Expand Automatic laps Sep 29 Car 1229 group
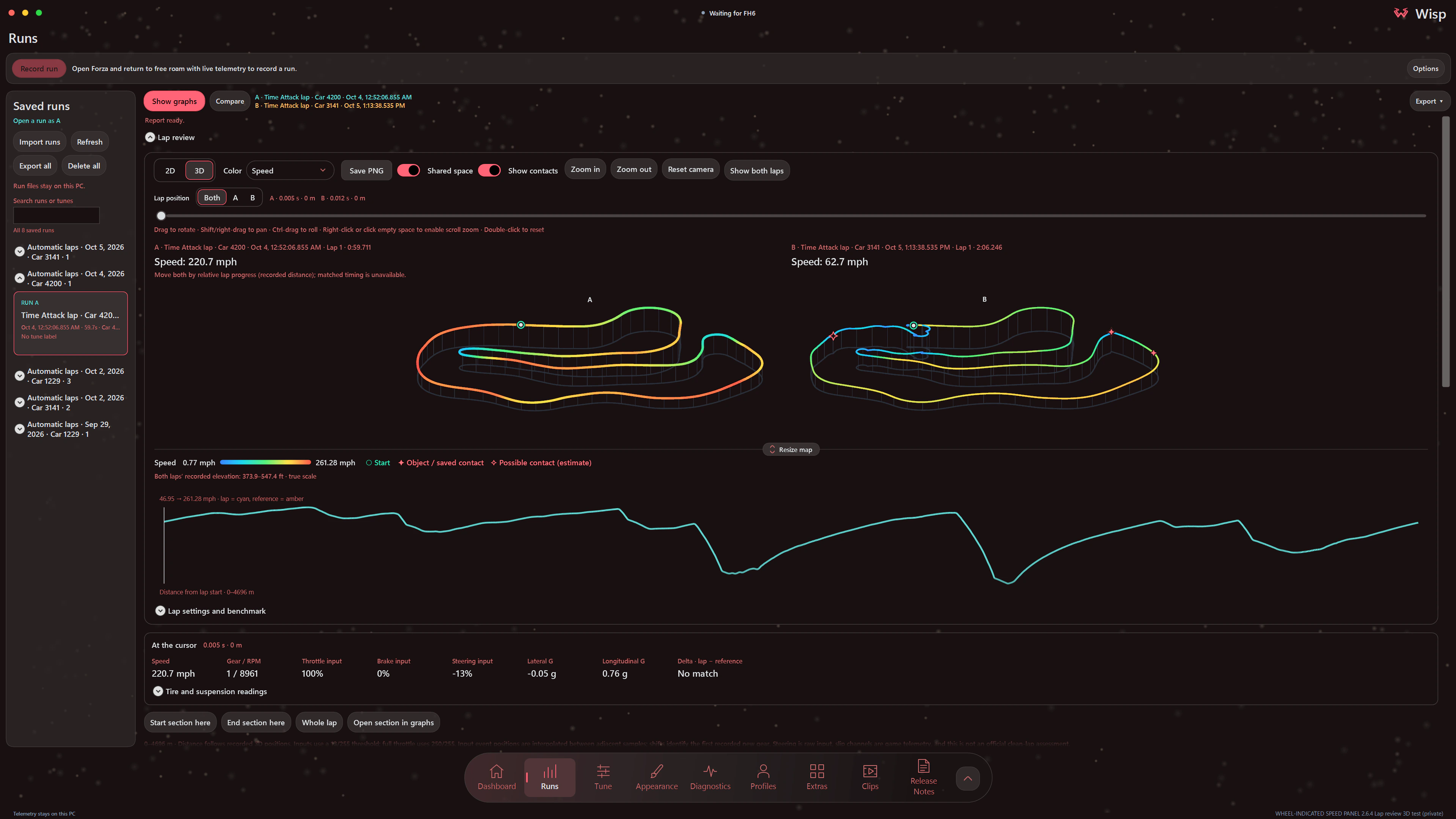Screen dimensions: 1456x819 (x=19, y=429)
